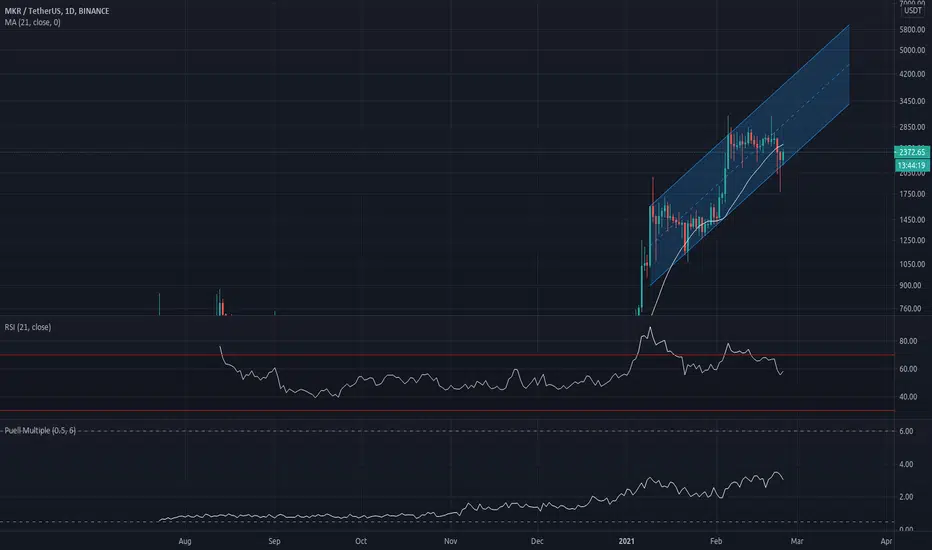Click the Aug label on time axis
The height and width of the screenshot is (550, 932).
coord(185,541)
